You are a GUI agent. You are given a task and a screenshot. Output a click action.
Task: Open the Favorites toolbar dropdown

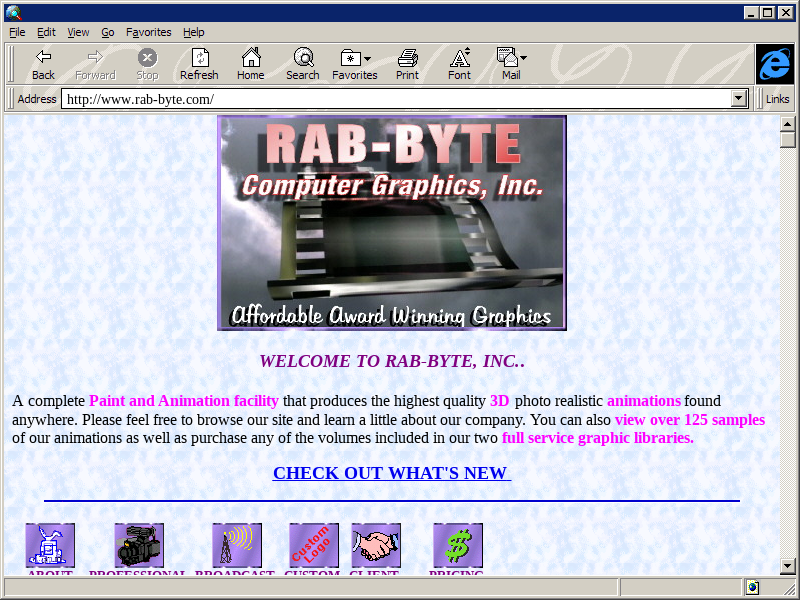355,64
